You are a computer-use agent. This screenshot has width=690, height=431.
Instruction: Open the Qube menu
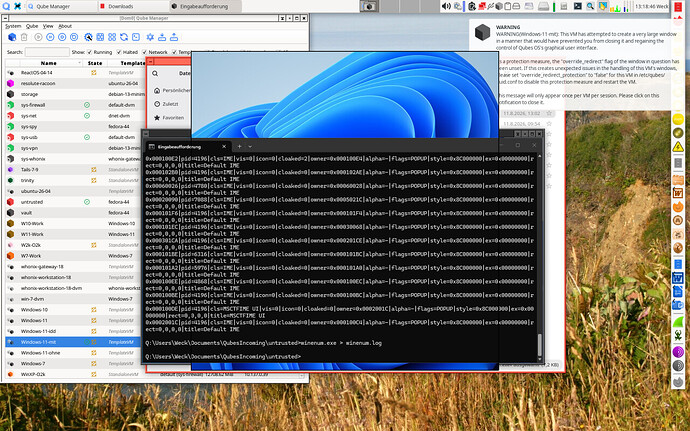point(32,26)
